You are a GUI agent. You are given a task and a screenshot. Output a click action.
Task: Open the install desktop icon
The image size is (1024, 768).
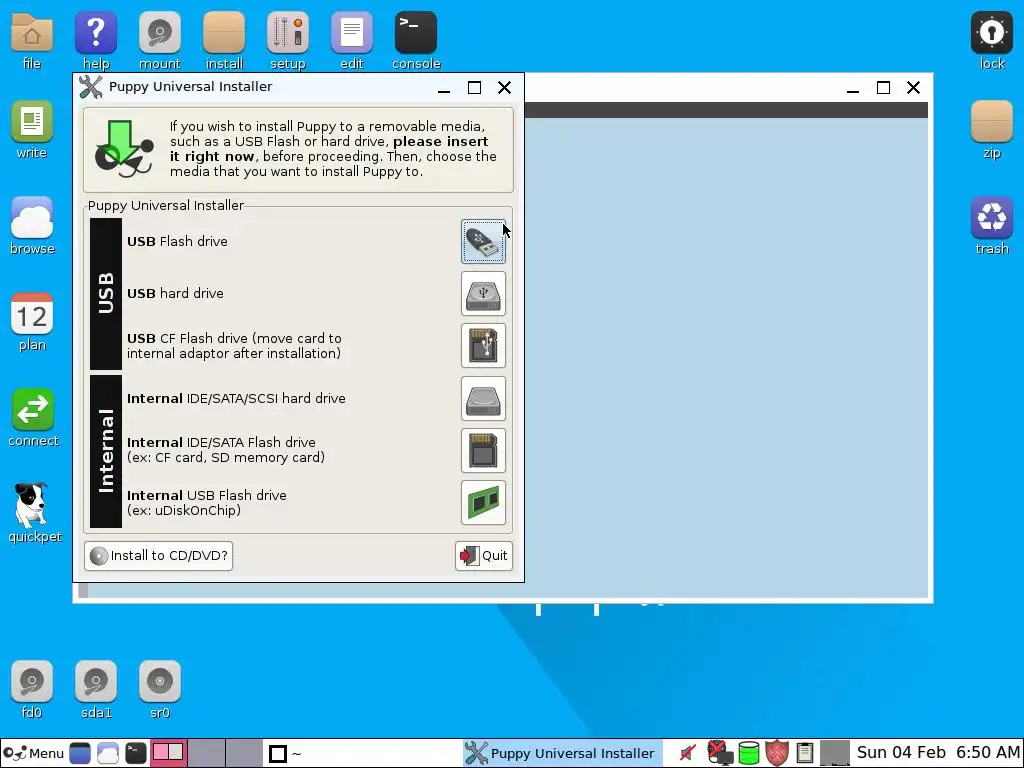click(224, 40)
